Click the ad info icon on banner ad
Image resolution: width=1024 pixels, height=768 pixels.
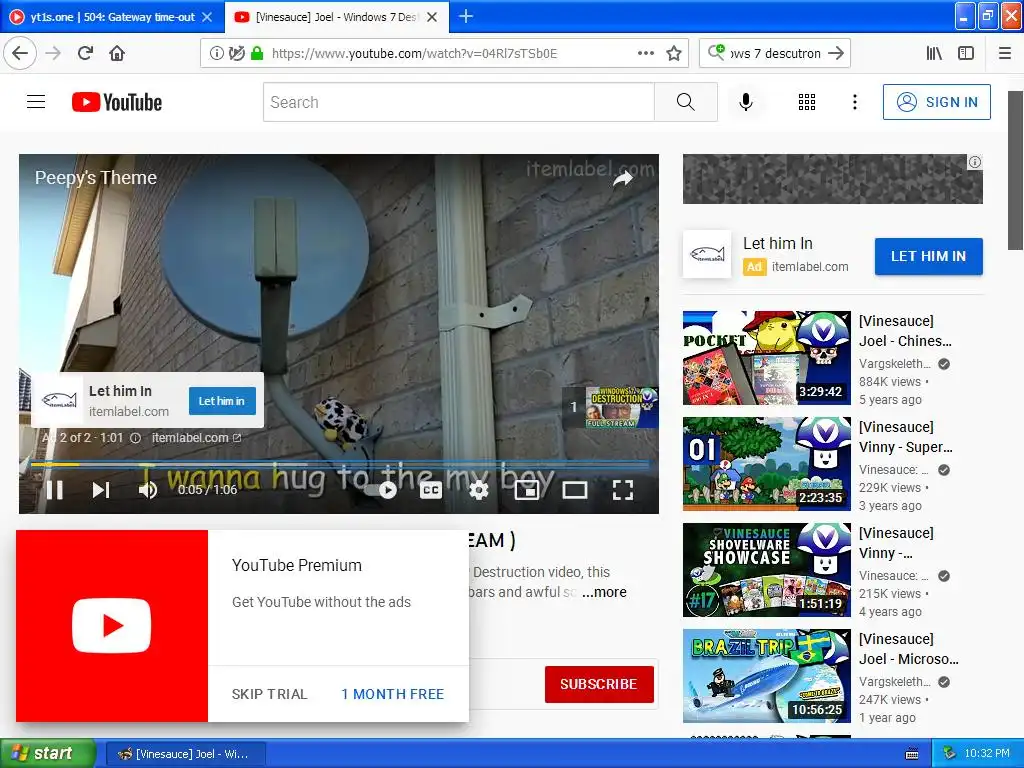tap(974, 162)
